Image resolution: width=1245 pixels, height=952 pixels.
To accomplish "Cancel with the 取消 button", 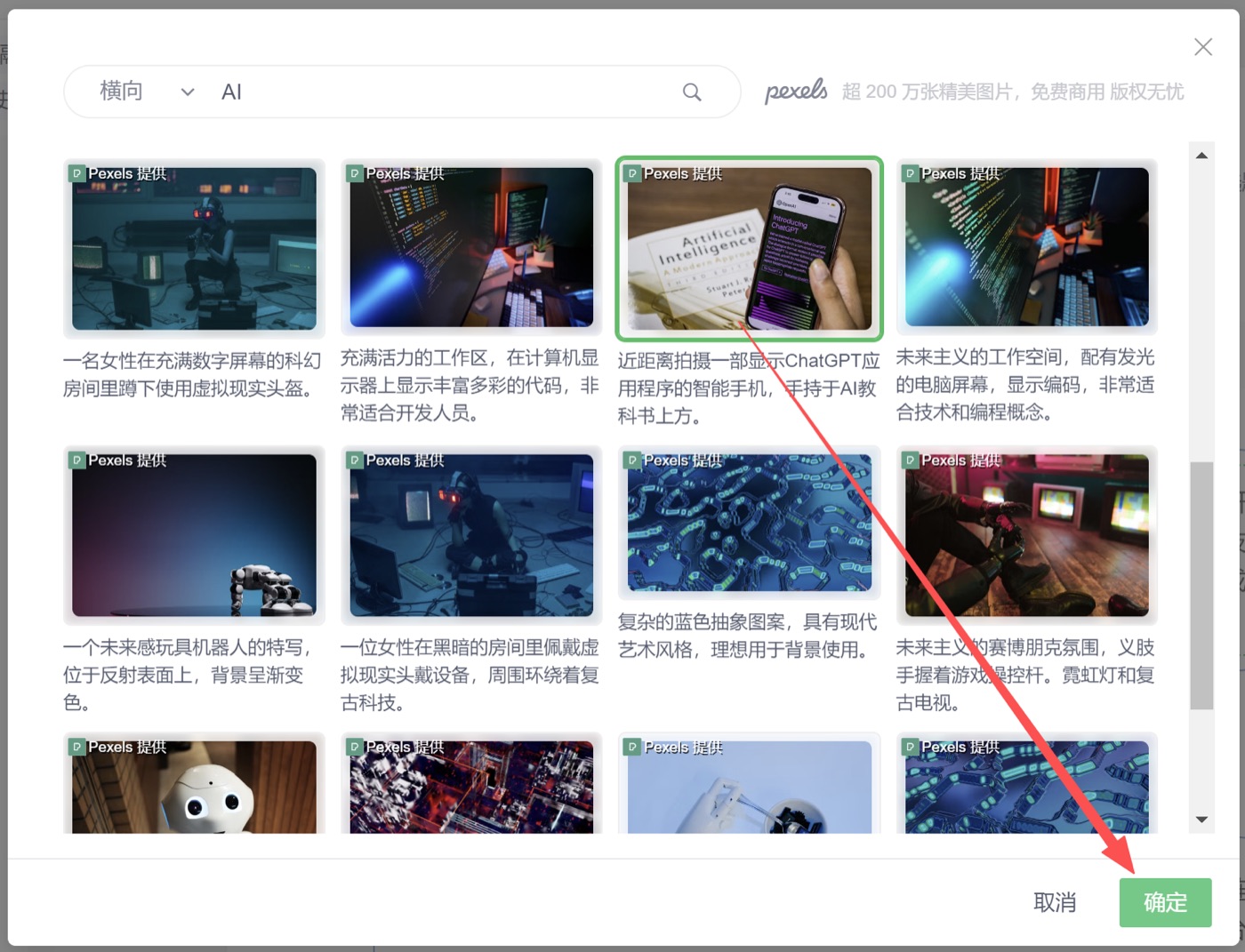I will pyautogui.click(x=1055, y=902).
